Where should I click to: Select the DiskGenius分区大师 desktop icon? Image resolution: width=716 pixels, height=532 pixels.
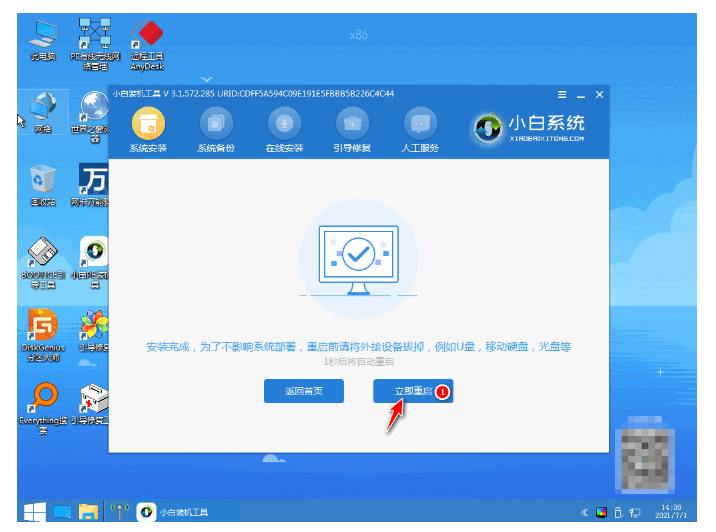point(43,335)
